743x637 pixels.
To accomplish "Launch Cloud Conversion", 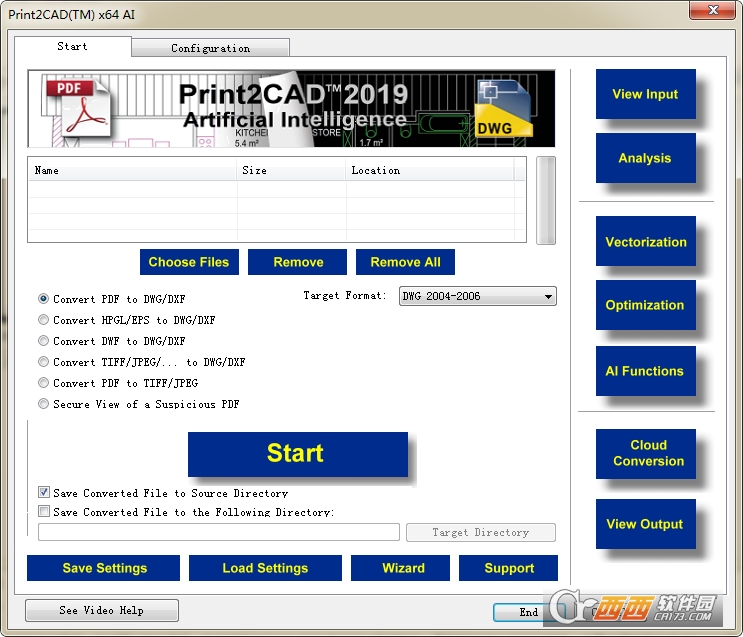I will [x=648, y=453].
